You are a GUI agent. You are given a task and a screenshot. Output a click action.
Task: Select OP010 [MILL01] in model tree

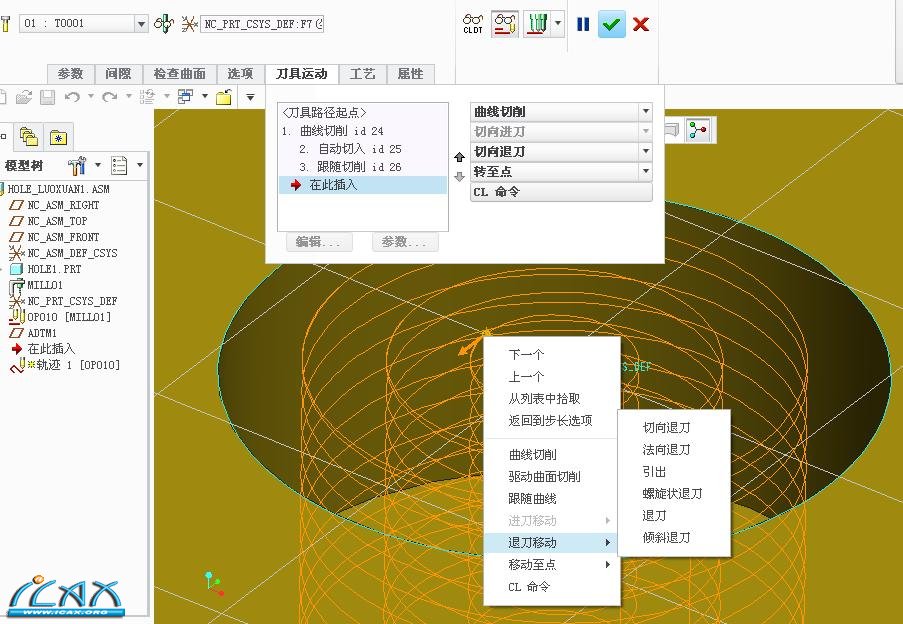pyautogui.click(x=69, y=317)
